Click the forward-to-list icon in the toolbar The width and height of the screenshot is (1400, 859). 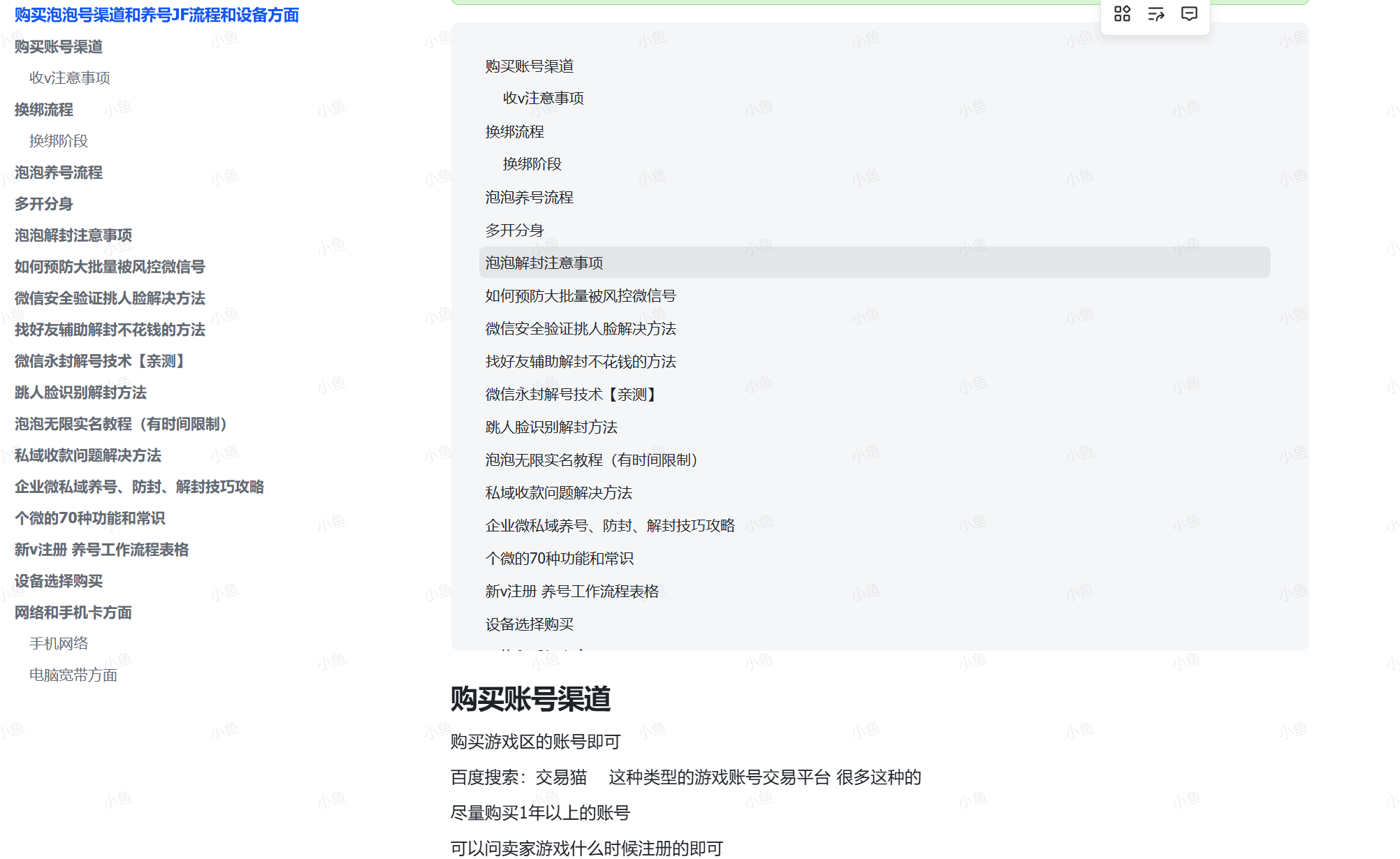tap(1155, 13)
